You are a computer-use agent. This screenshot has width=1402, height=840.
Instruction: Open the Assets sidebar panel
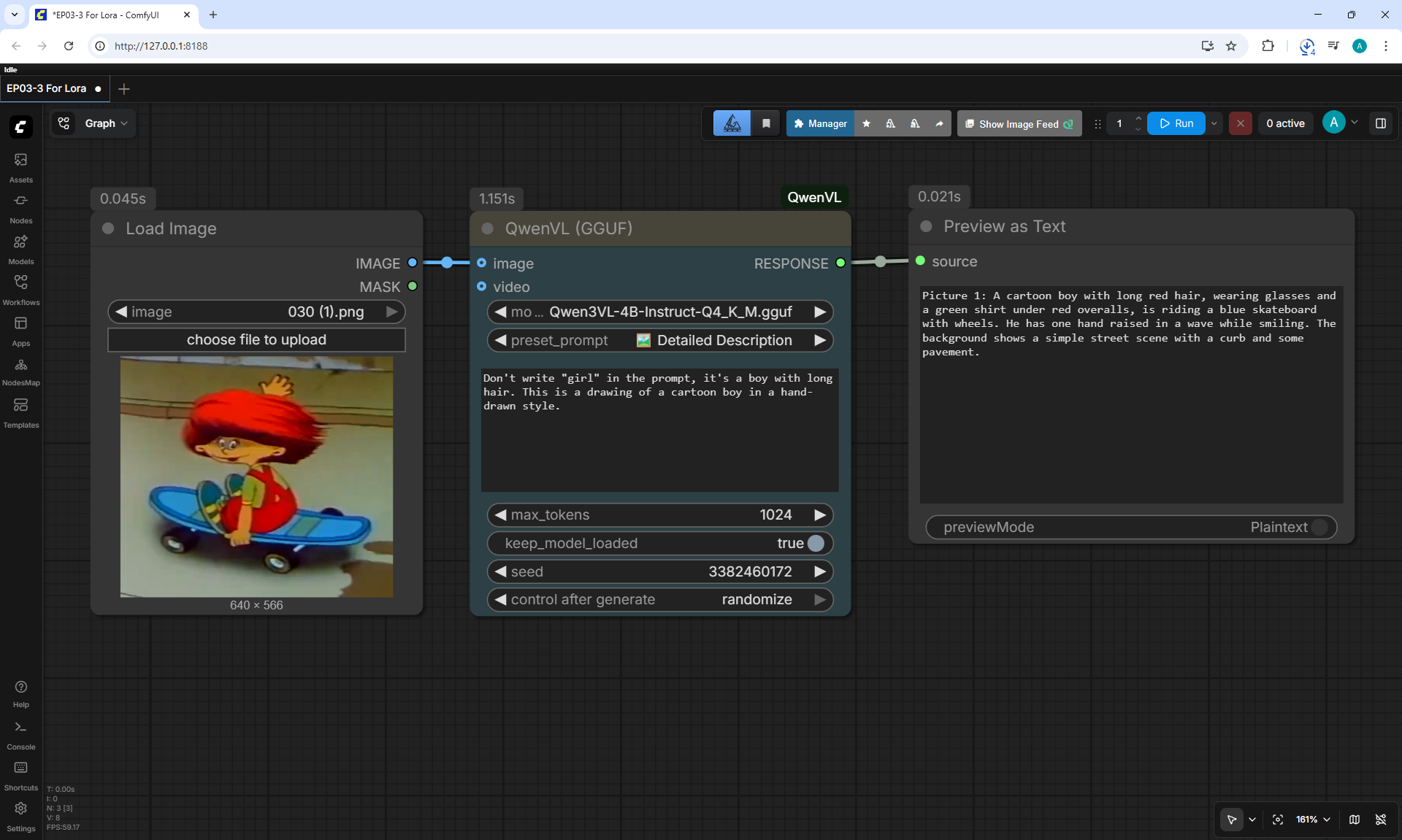[x=20, y=167]
